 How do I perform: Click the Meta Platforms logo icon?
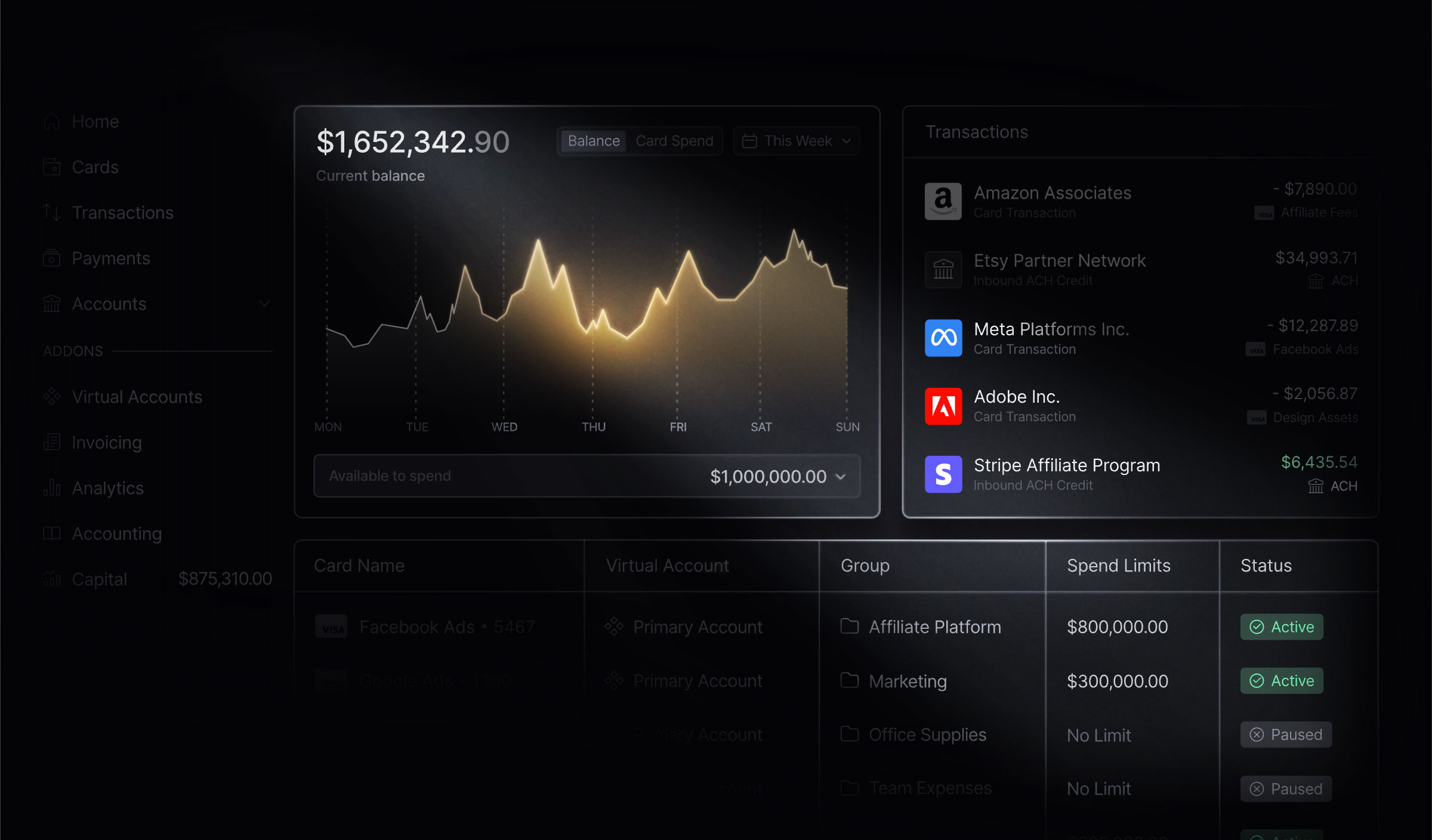(943, 338)
